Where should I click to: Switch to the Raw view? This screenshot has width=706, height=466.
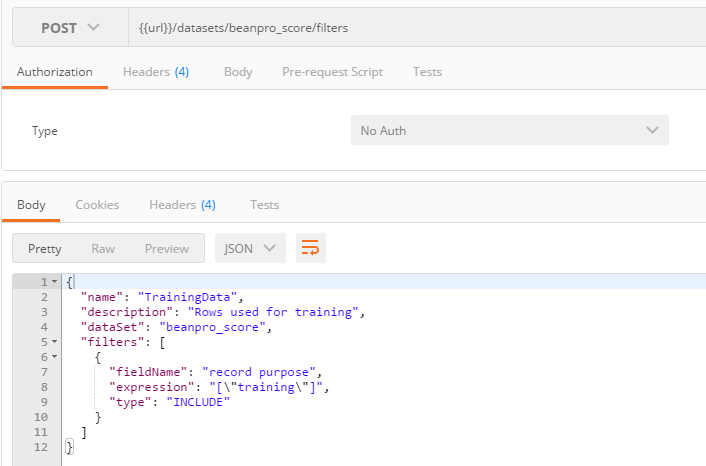coord(103,249)
